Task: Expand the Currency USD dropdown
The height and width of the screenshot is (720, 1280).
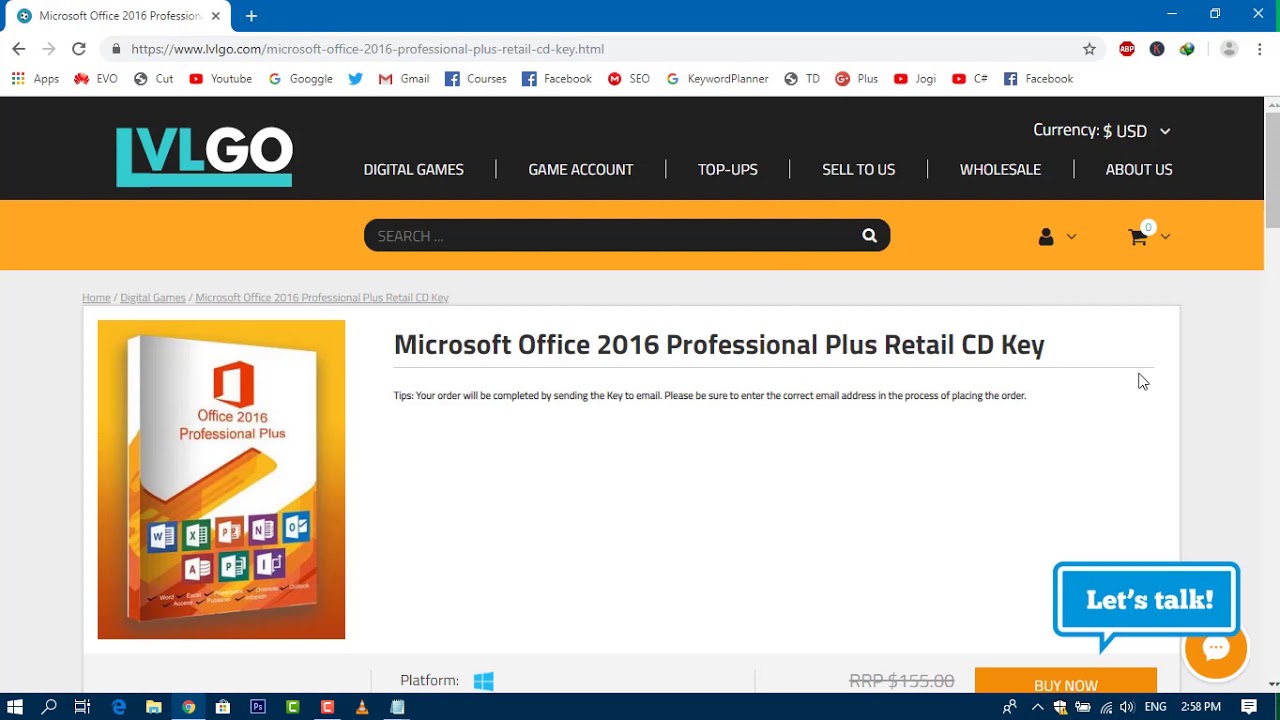Action: coord(1102,131)
